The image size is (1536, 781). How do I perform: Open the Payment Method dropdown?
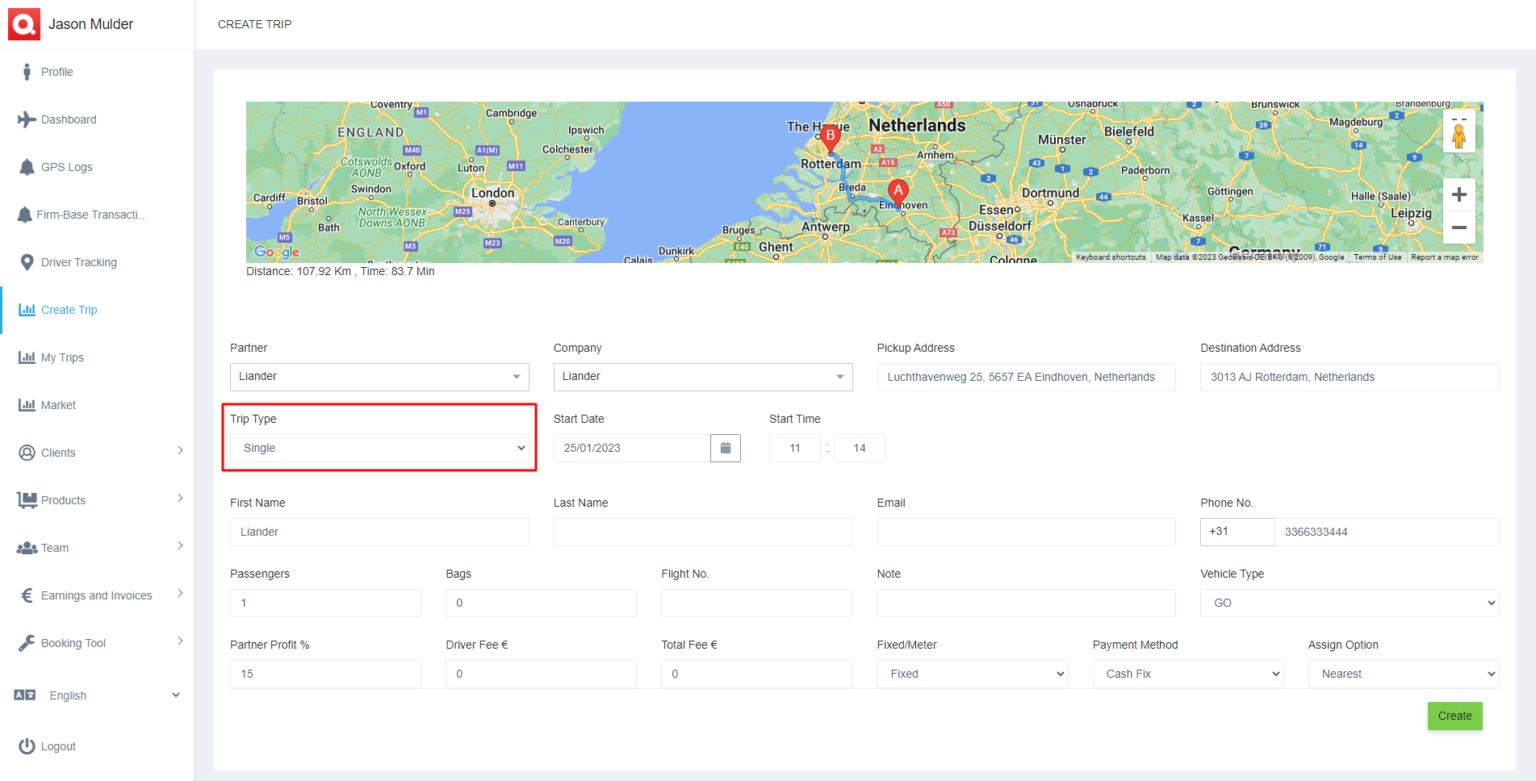coord(1187,673)
